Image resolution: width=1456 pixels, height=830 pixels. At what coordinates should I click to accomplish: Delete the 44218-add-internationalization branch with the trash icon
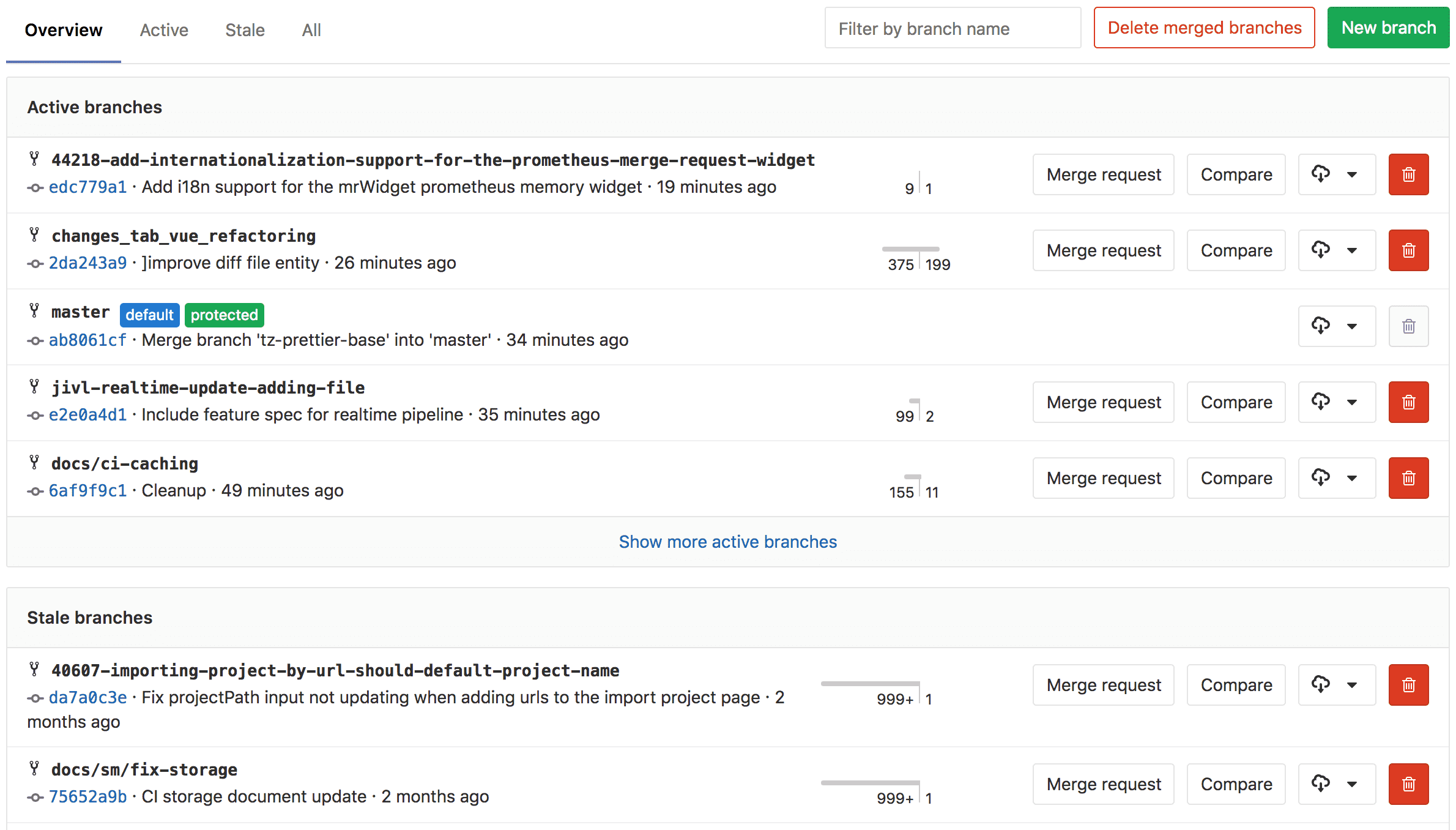click(1408, 174)
